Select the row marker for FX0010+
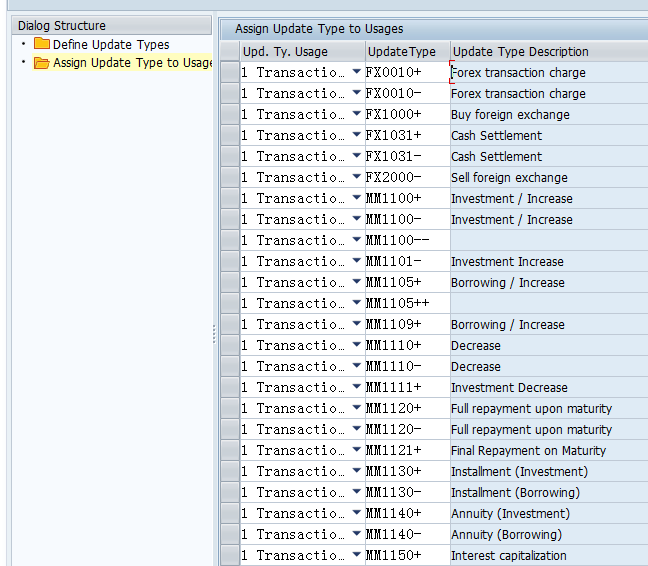The image size is (648, 566). (x=230, y=73)
